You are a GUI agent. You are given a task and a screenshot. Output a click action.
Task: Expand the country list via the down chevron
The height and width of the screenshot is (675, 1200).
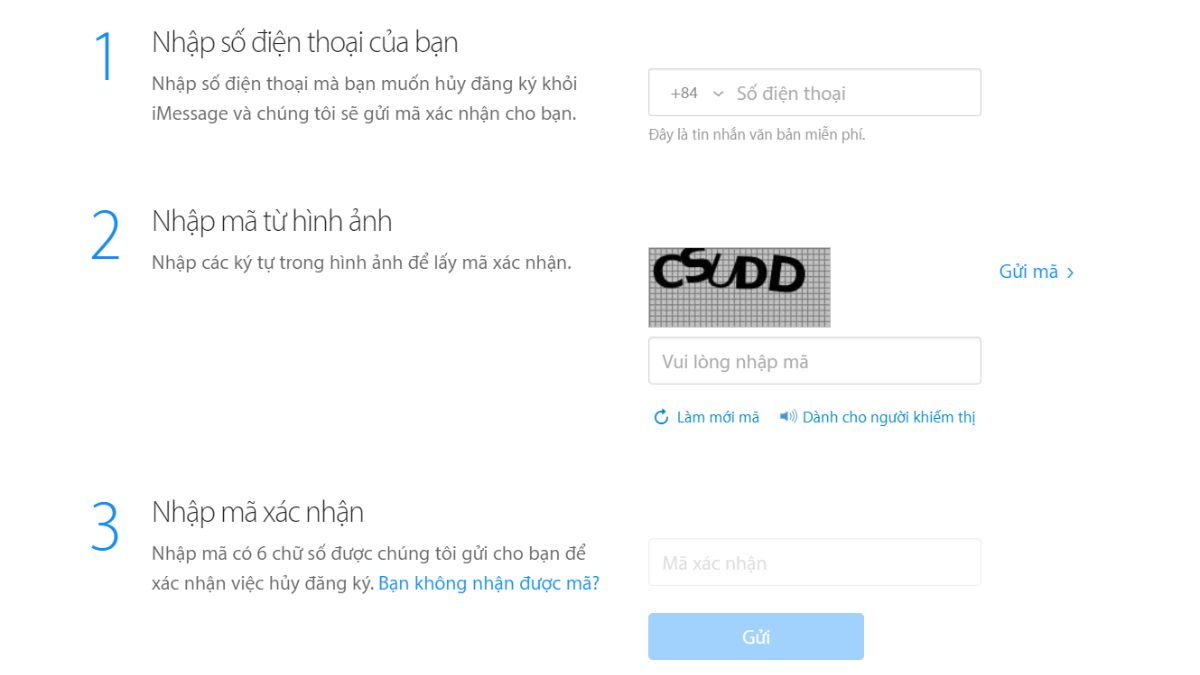point(717,94)
